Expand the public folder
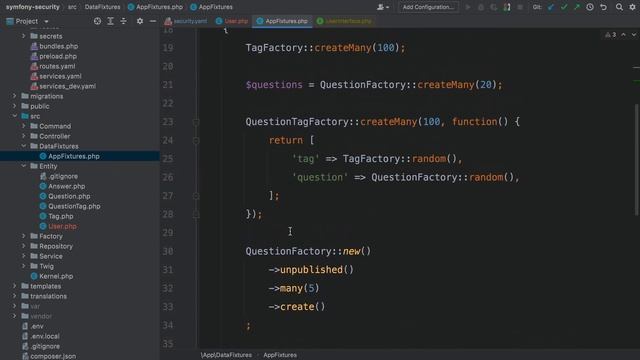640x360 pixels. click(x=15, y=106)
